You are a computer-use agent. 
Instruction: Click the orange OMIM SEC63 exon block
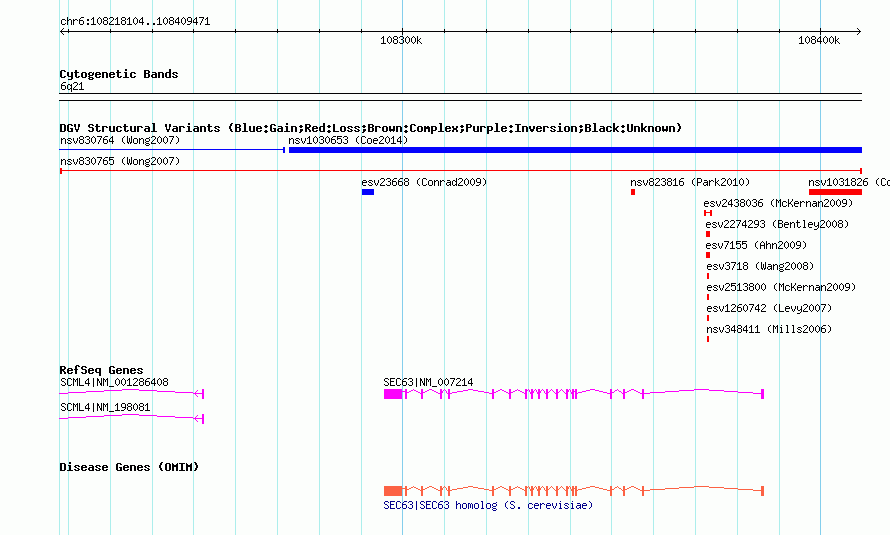point(393,491)
